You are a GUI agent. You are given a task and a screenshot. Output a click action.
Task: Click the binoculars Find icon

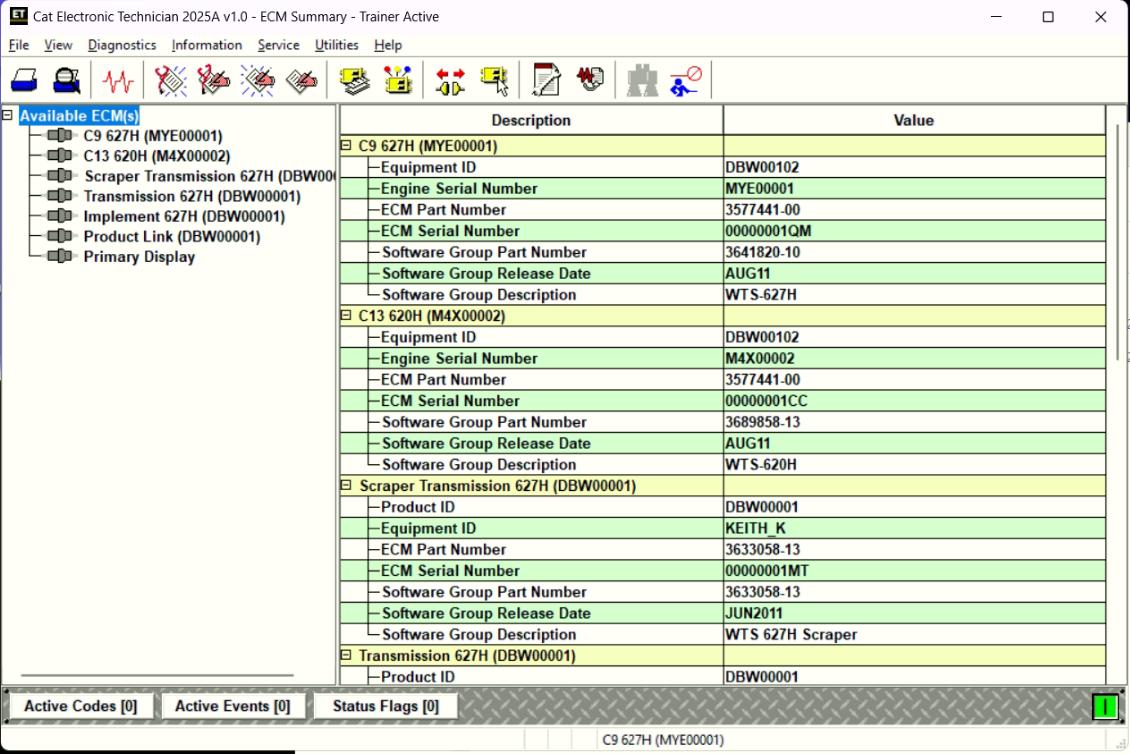pos(642,80)
